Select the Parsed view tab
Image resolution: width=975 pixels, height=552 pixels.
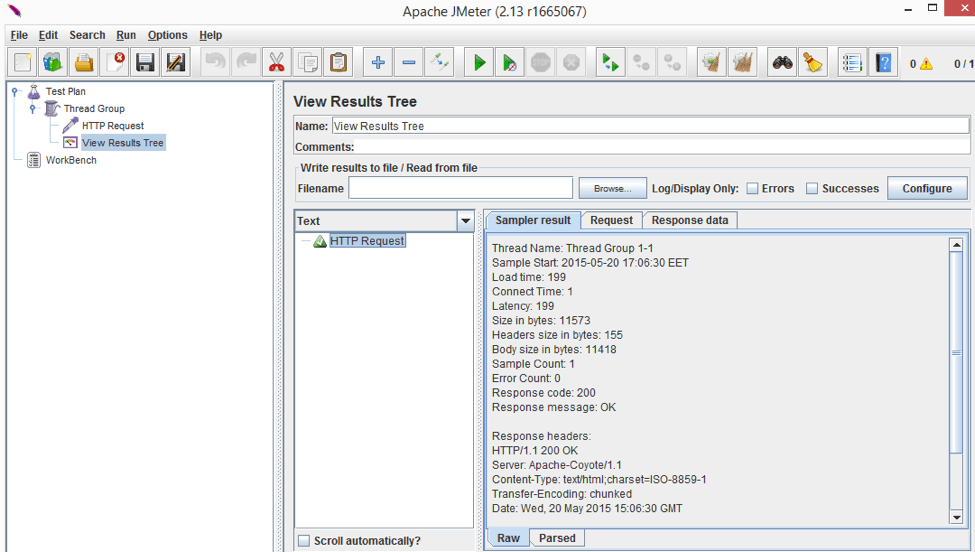tap(557, 538)
